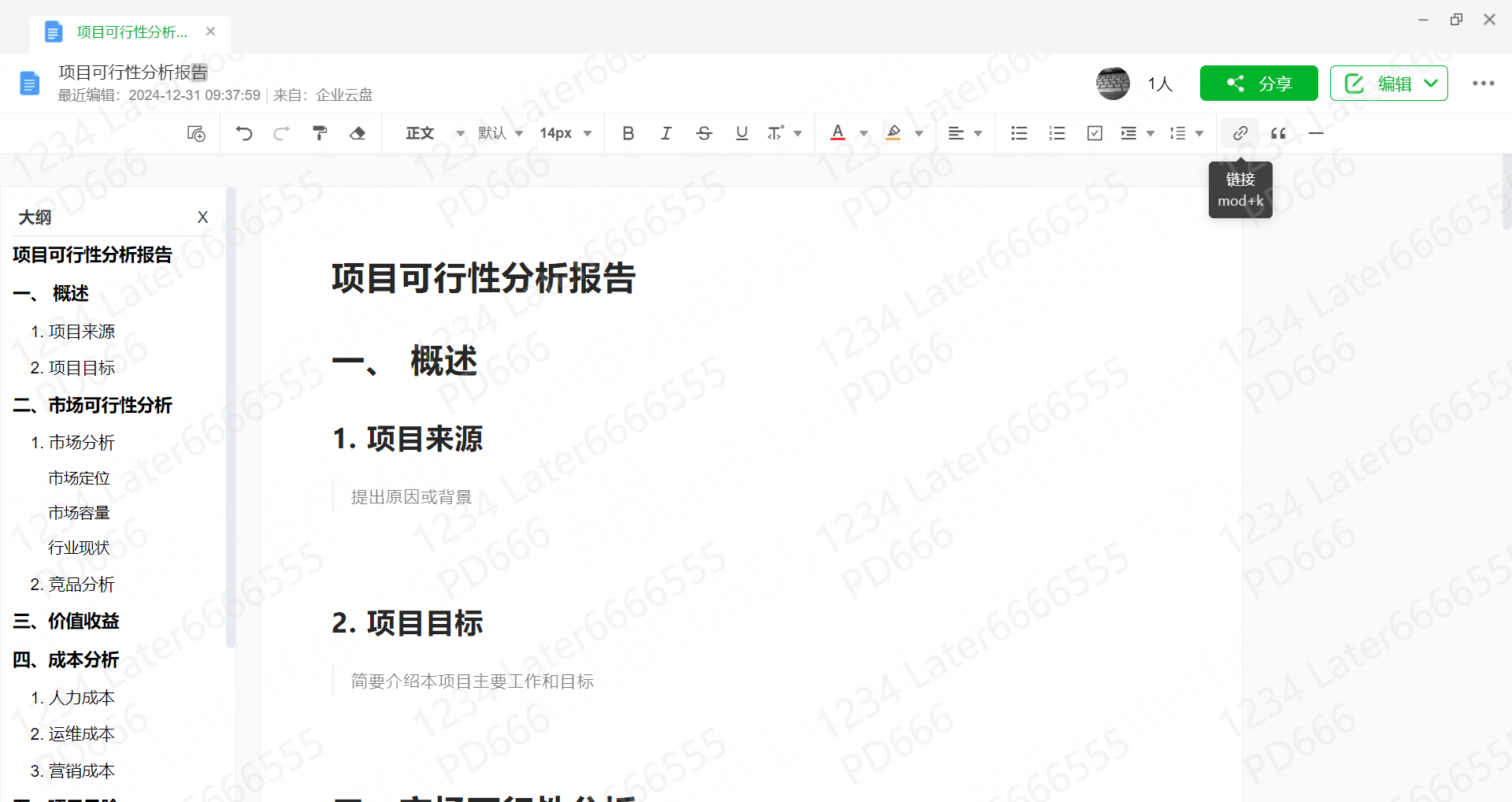The width and height of the screenshot is (1512, 802).
Task: Open the line spacing dropdown arrow
Action: point(1199,134)
